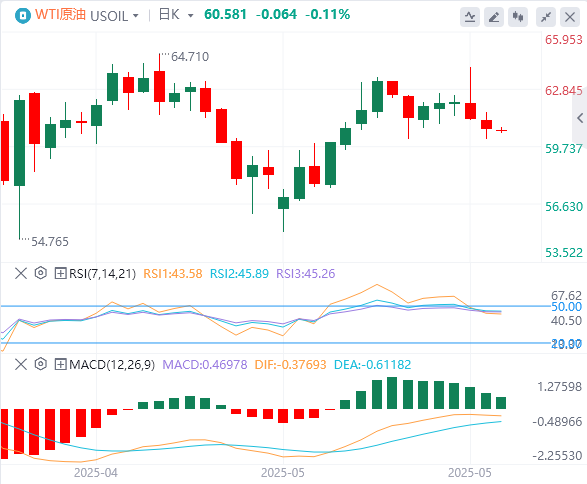Click the 64.710 high price marker
The height and width of the screenshot is (484, 587).
point(190,57)
